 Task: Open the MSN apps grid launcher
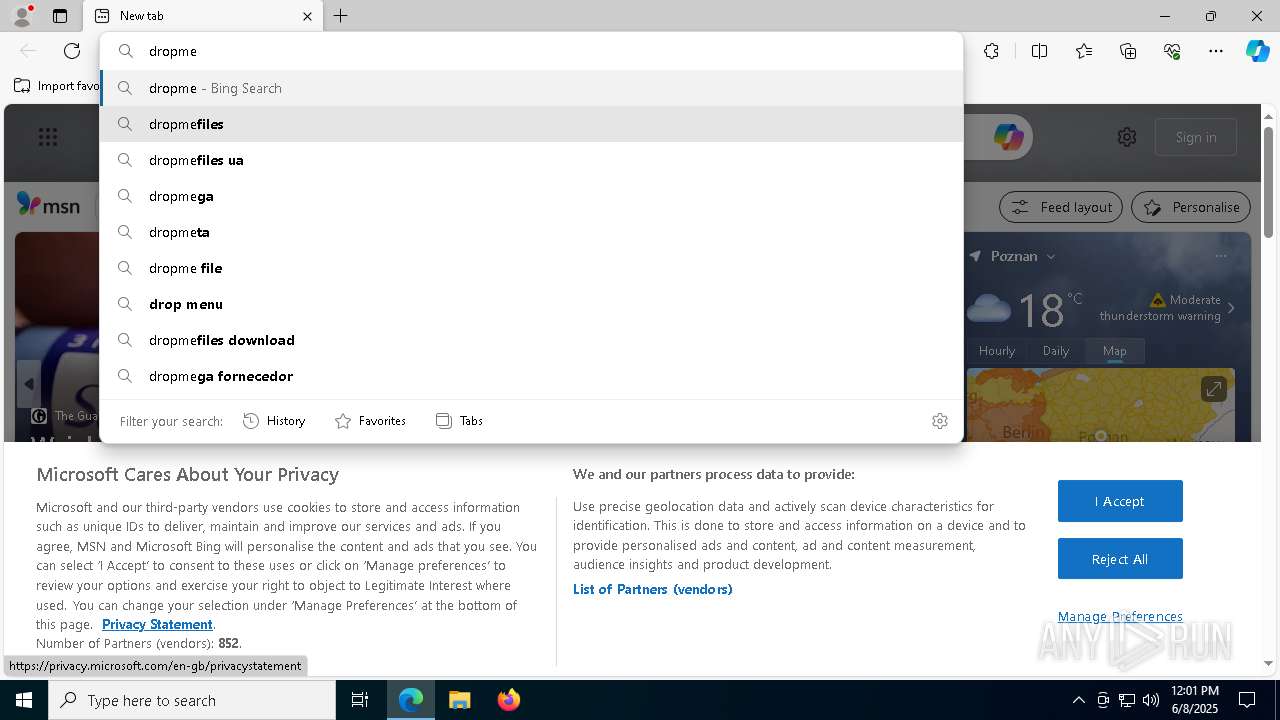[47, 137]
